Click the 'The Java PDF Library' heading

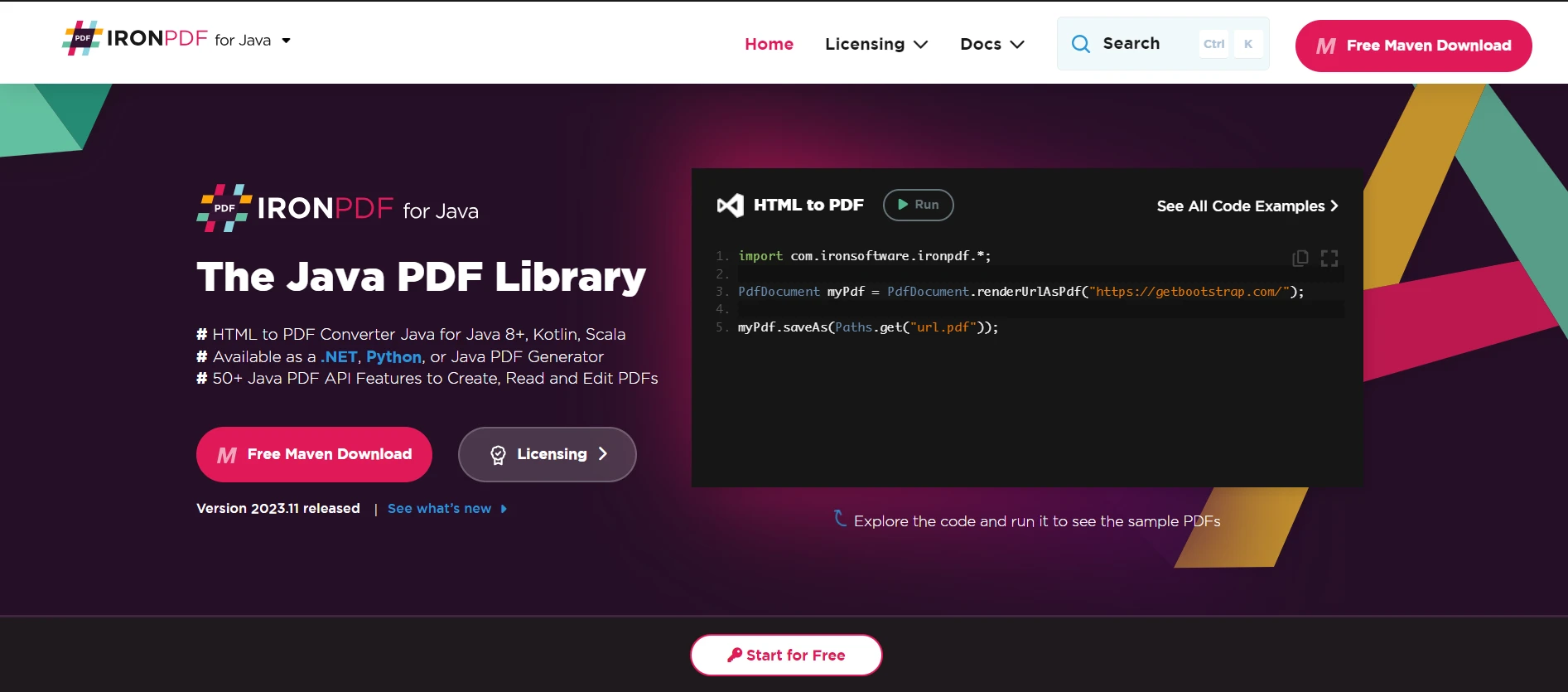tap(421, 277)
